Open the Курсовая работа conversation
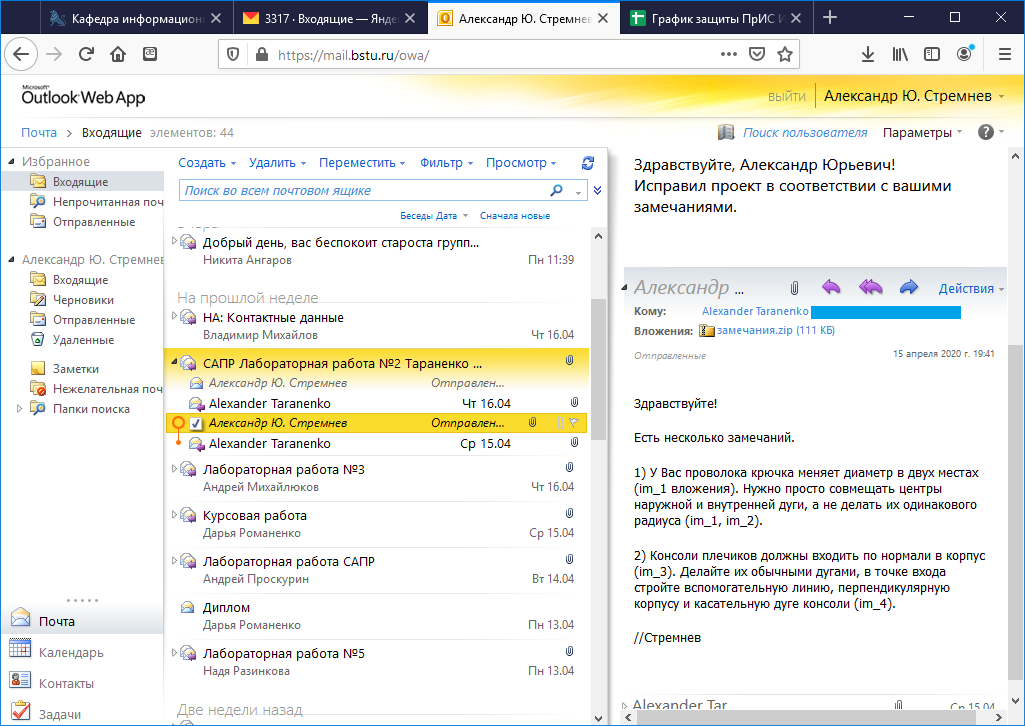The width and height of the screenshot is (1025, 726). 377,523
